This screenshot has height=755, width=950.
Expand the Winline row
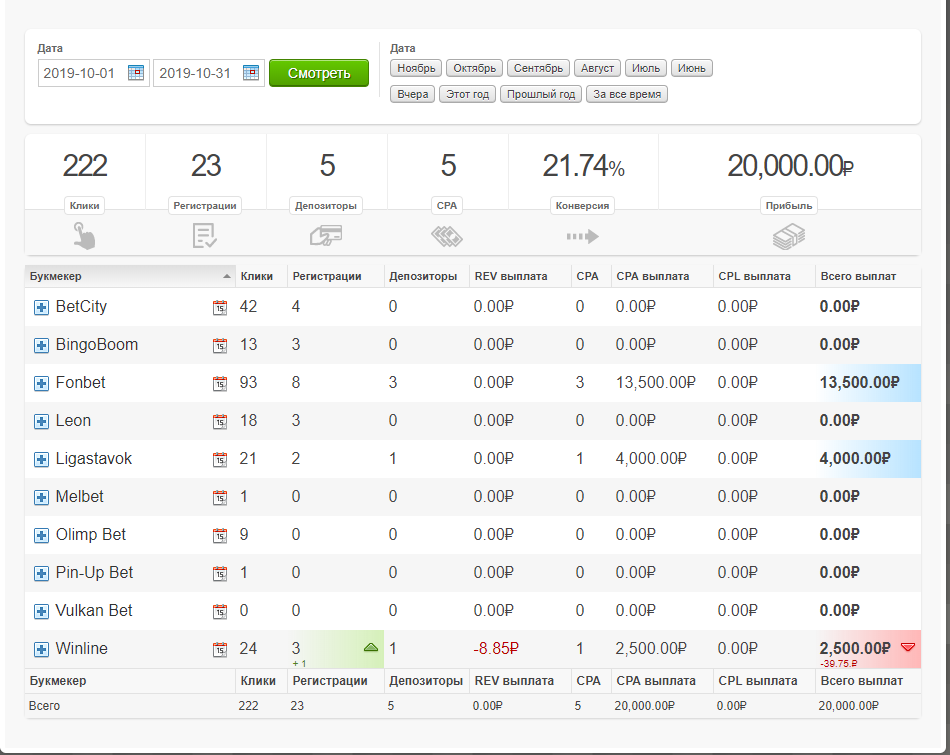pyautogui.click(x=41, y=650)
